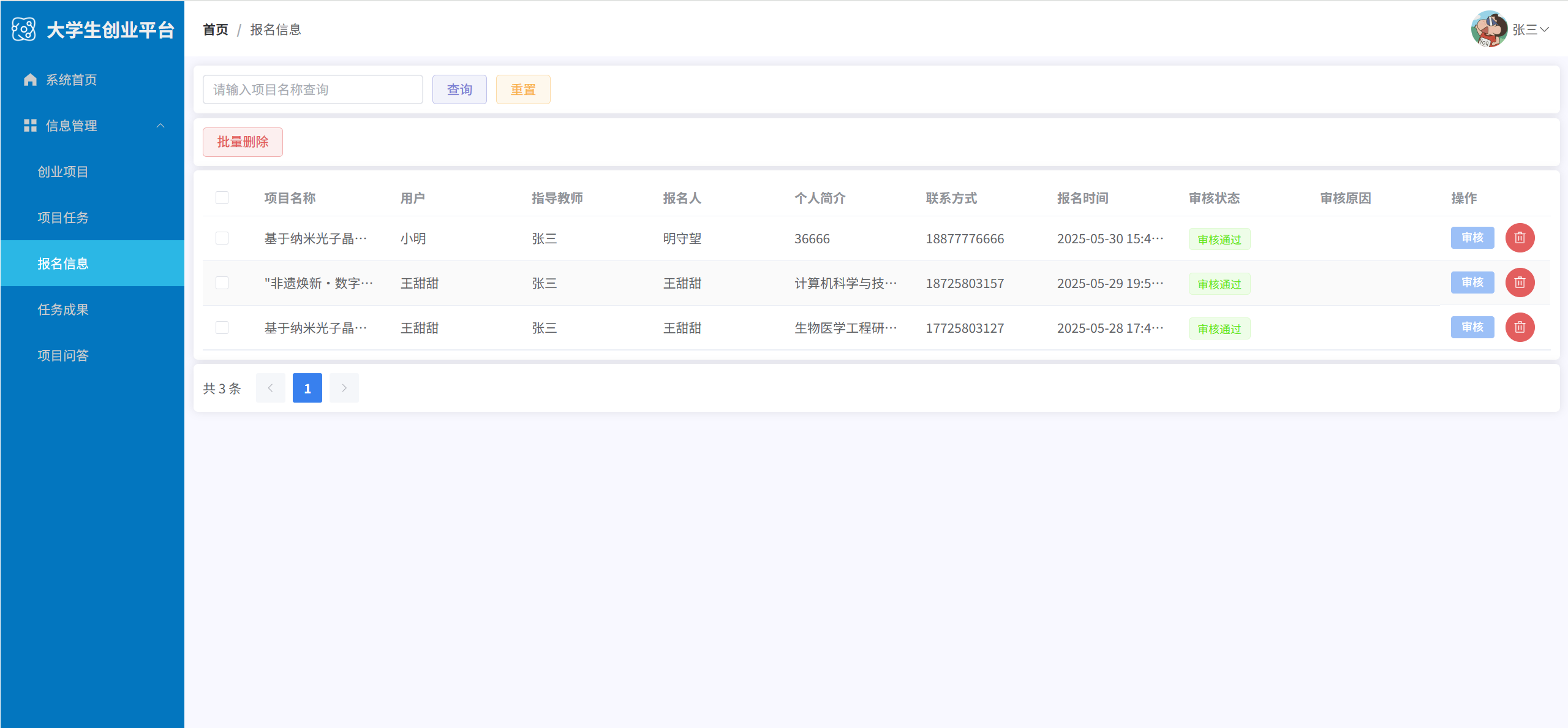The image size is (1568, 728).
Task: Click the project name search field
Action: pos(312,89)
